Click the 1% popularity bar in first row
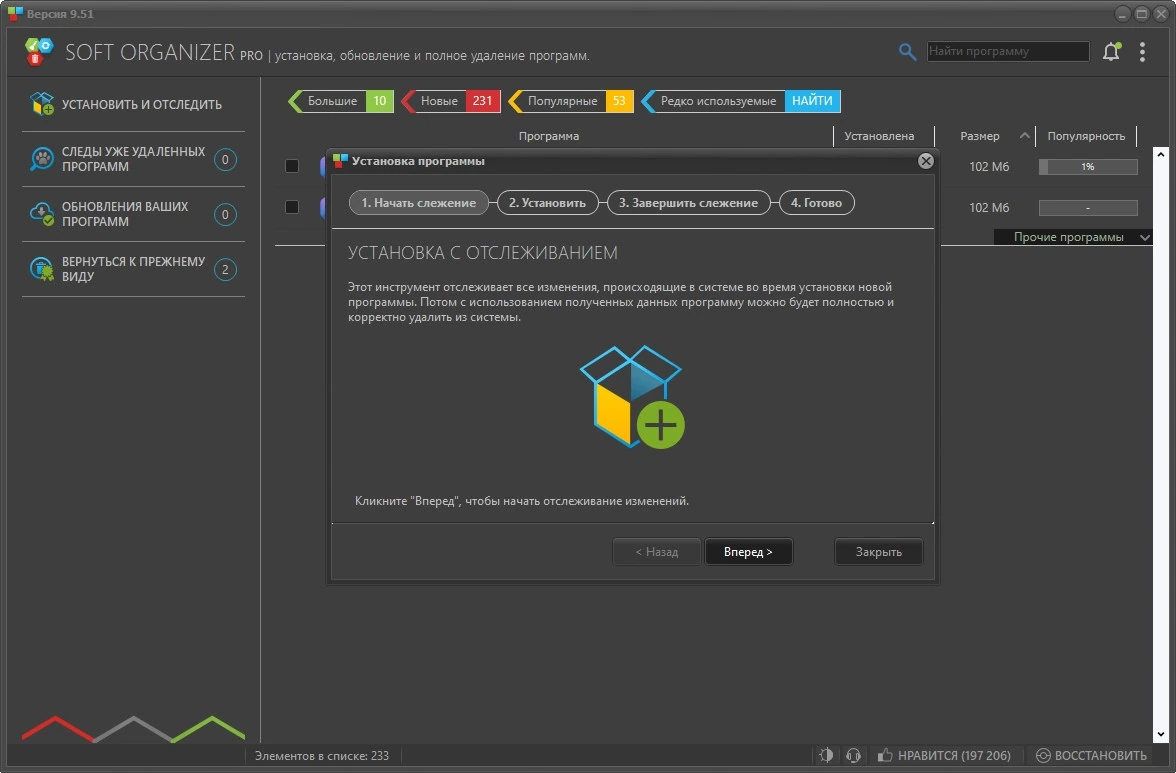This screenshot has height=773, width=1176. pyautogui.click(x=1088, y=166)
